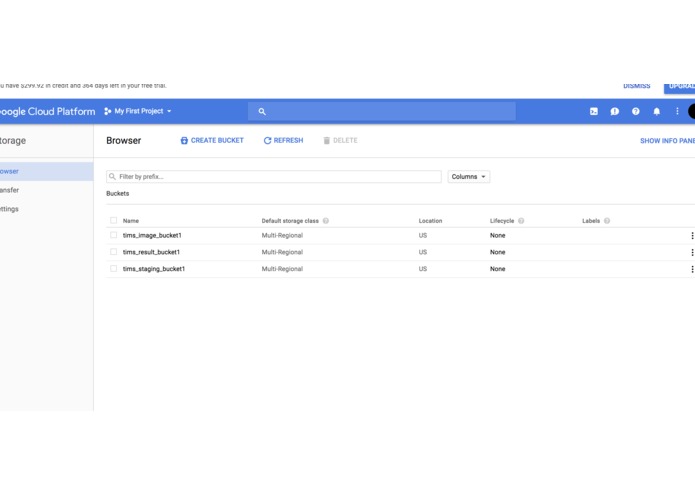Click the Name column header
Screen dimensions: 695x494
point(131,221)
